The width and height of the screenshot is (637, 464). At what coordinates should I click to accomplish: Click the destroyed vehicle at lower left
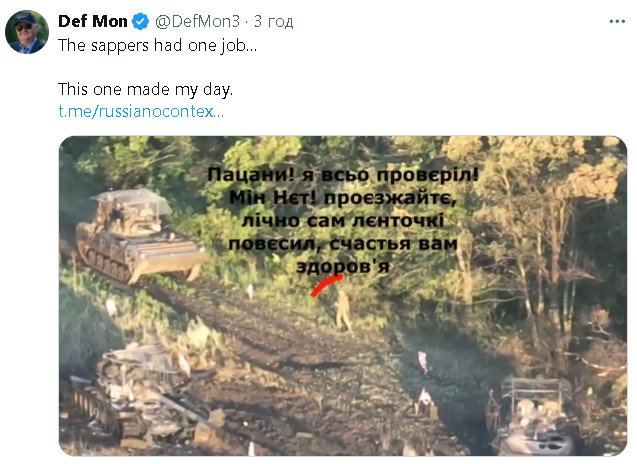click(140, 395)
